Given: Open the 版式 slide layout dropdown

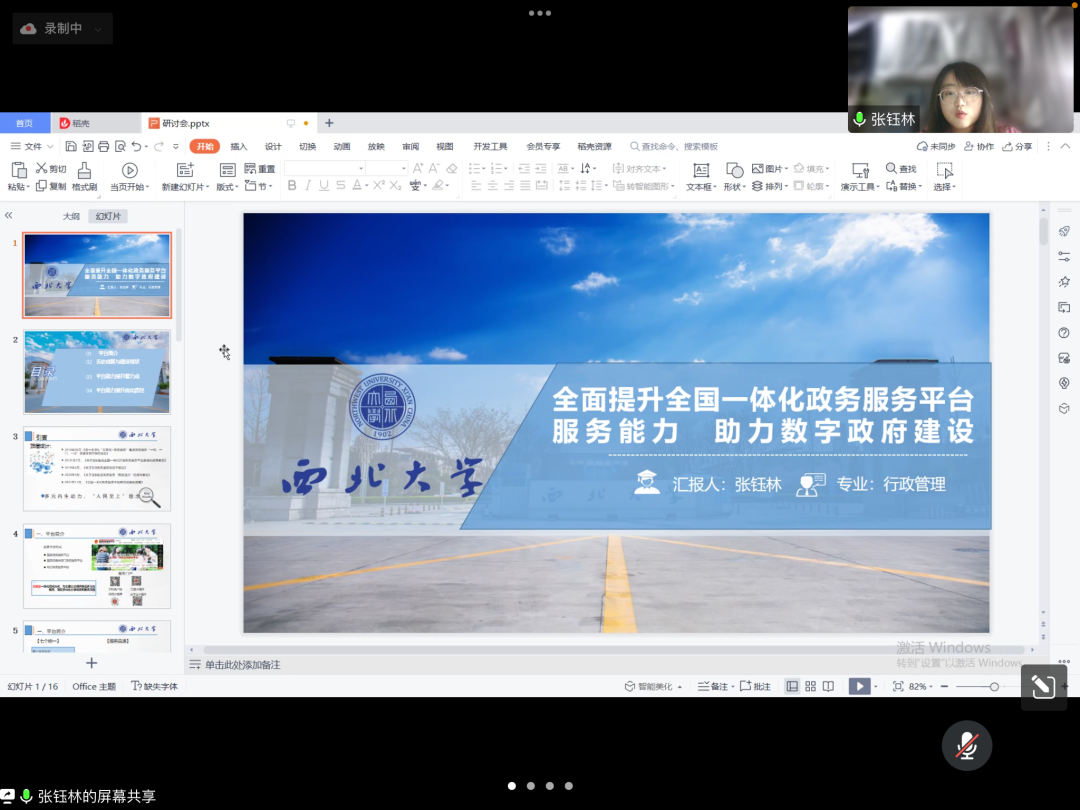Looking at the screenshot, I should (225, 185).
